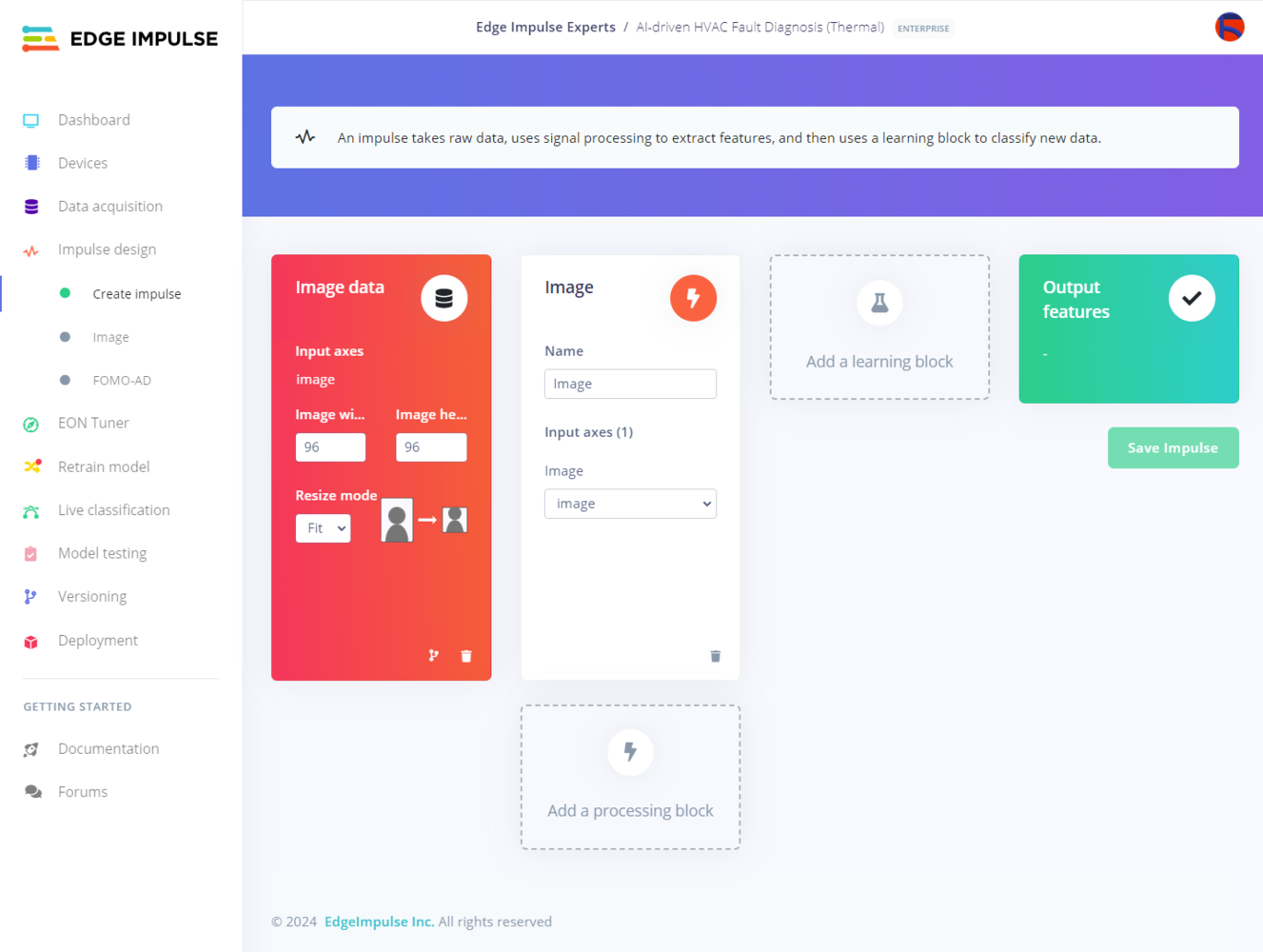Image resolution: width=1263 pixels, height=952 pixels.
Task: Click the Impulse design pulse icon
Action: coord(31,250)
